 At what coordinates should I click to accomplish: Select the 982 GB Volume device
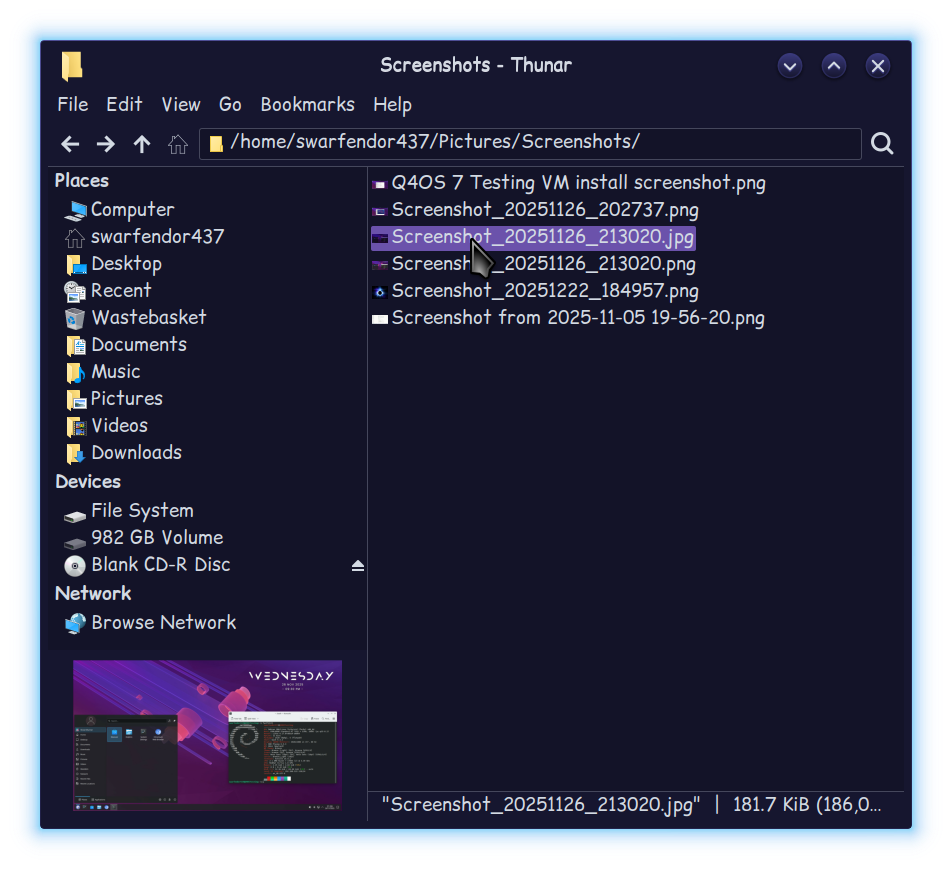(x=156, y=538)
